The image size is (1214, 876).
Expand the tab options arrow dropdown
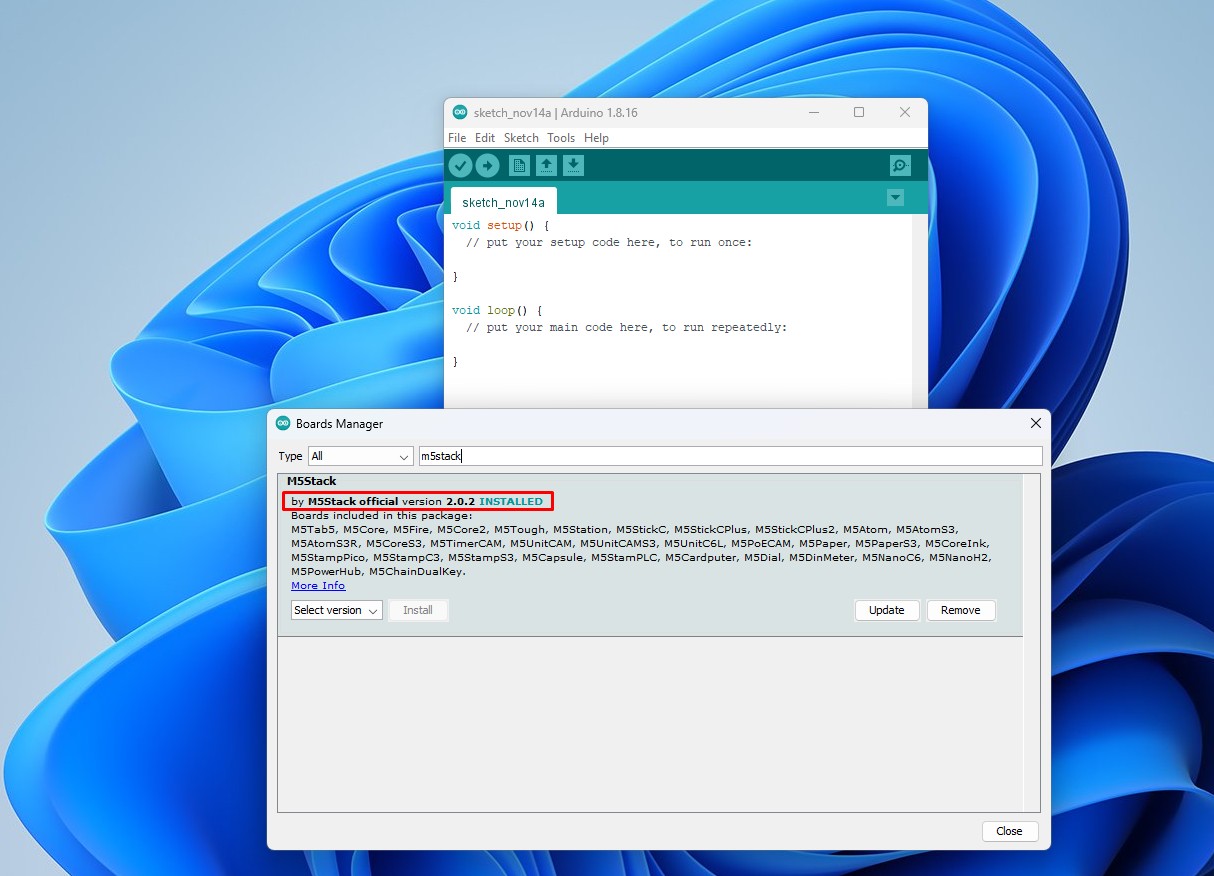[x=895, y=198]
